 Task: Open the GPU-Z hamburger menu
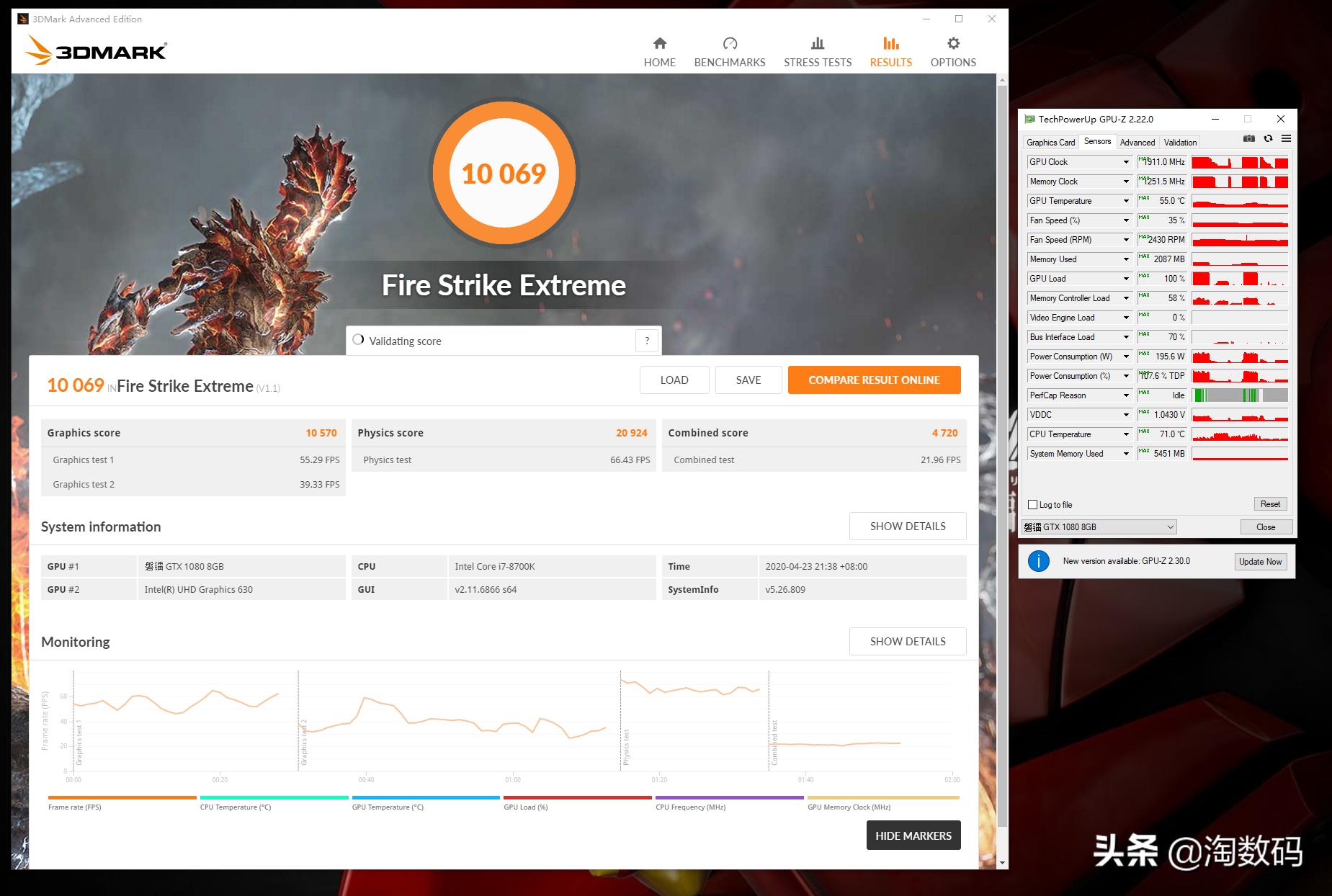(x=1286, y=139)
